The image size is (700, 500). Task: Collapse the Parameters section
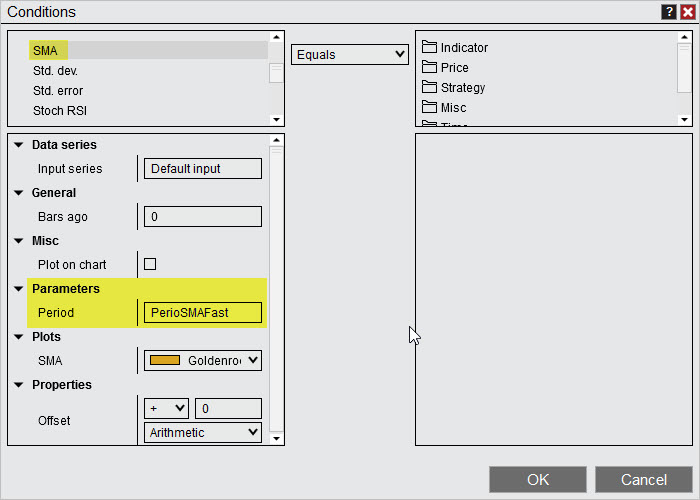pyautogui.click(x=19, y=289)
